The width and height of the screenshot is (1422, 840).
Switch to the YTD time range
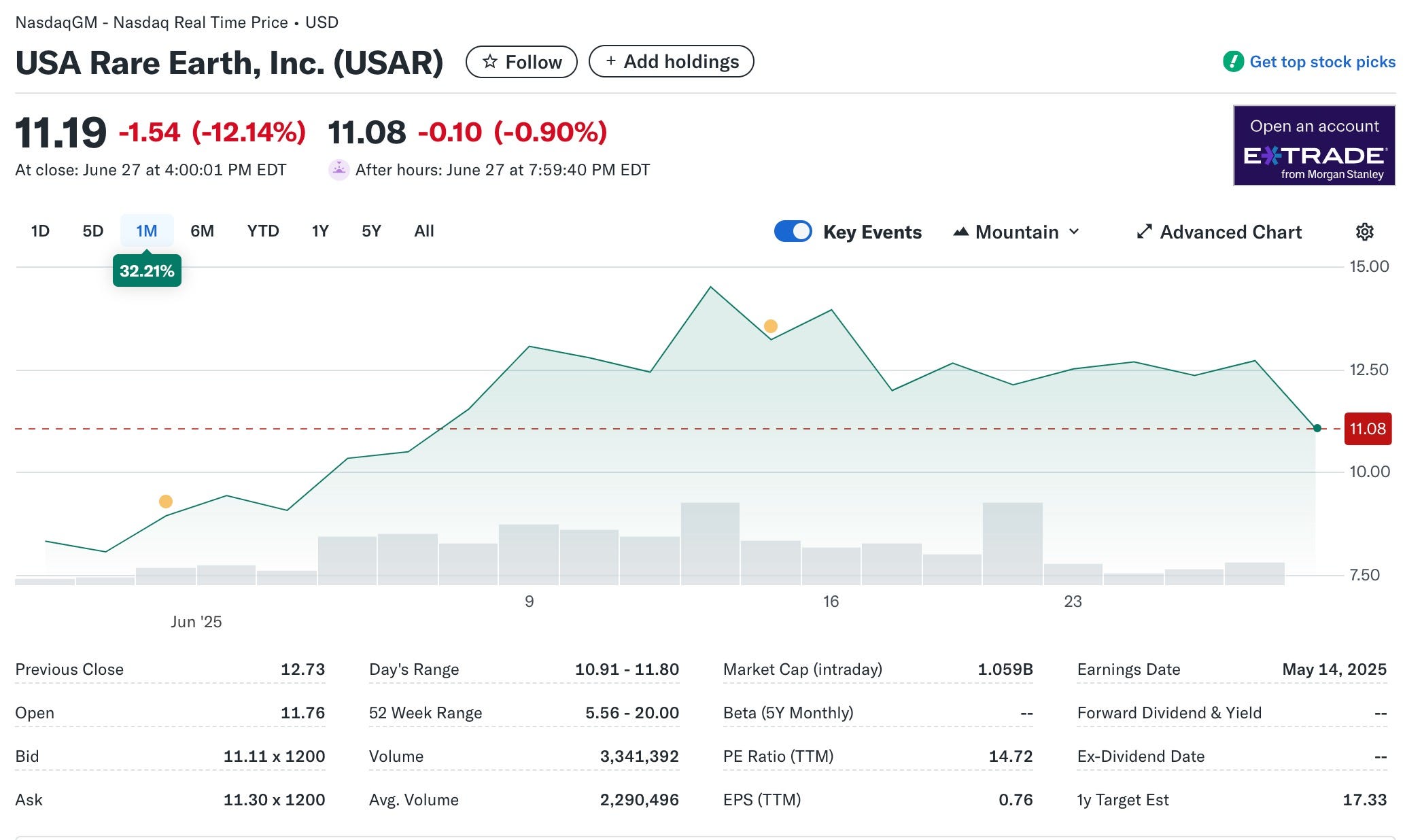[x=263, y=231]
